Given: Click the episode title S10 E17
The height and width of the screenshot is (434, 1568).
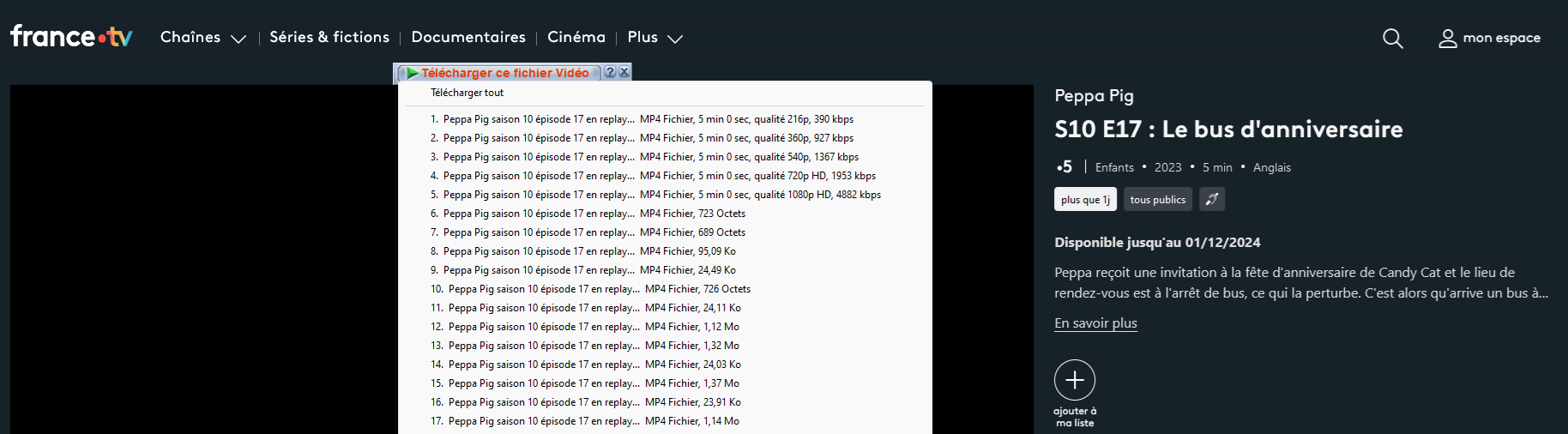Looking at the screenshot, I should click(x=1228, y=130).
